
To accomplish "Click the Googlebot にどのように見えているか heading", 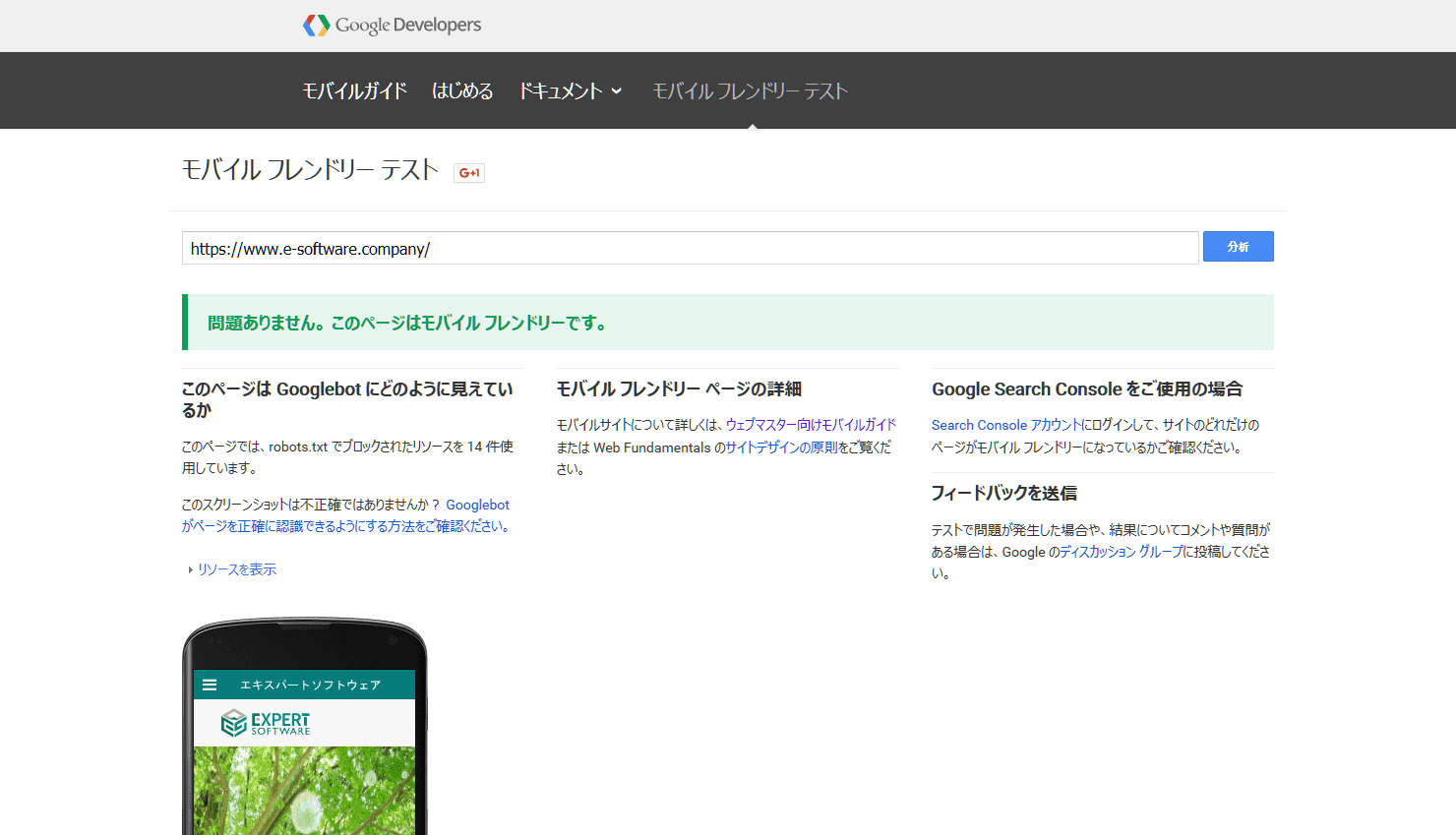I will coord(348,399).
